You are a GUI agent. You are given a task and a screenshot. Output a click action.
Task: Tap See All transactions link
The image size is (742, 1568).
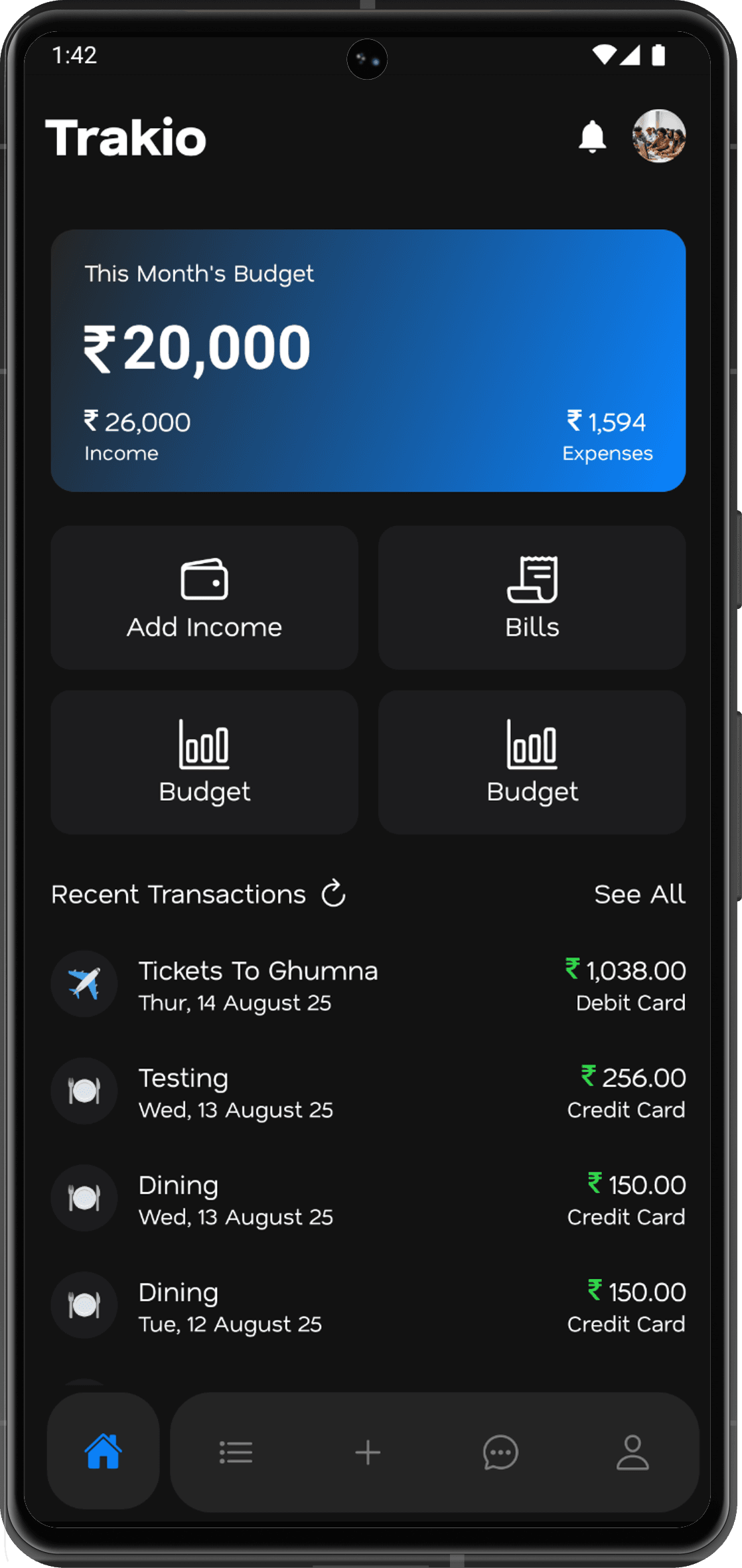click(x=640, y=894)
